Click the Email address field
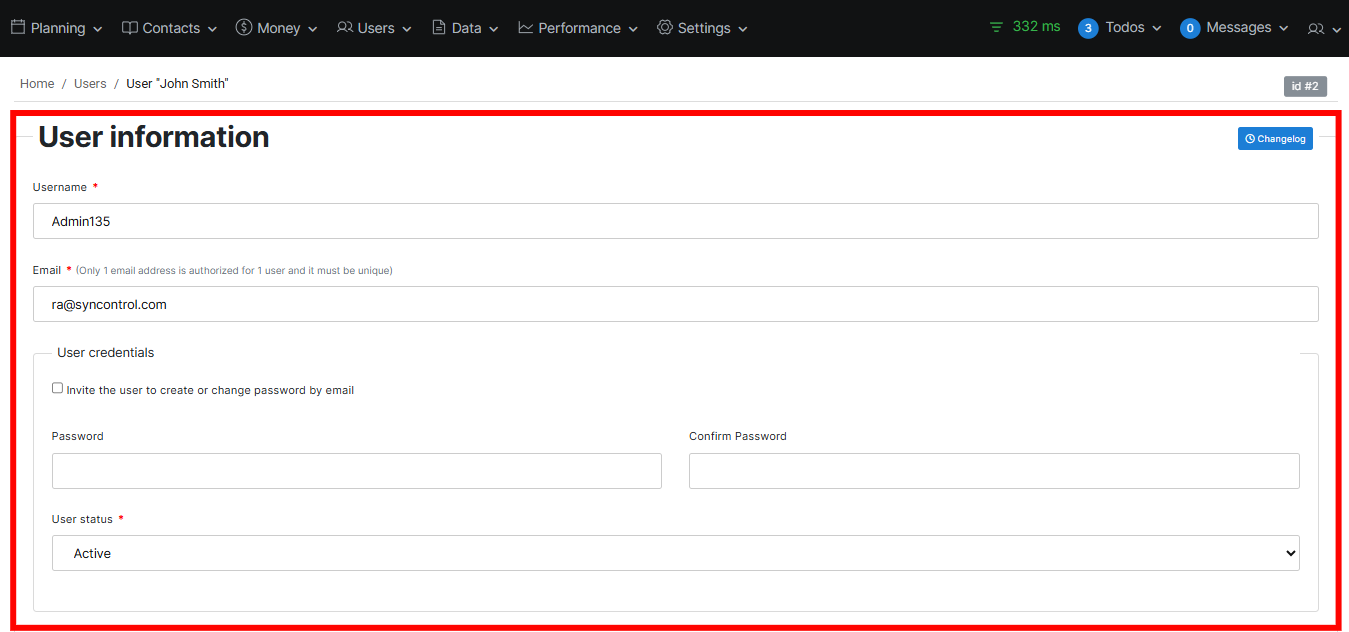1349x632 pixels. [675, 304]
